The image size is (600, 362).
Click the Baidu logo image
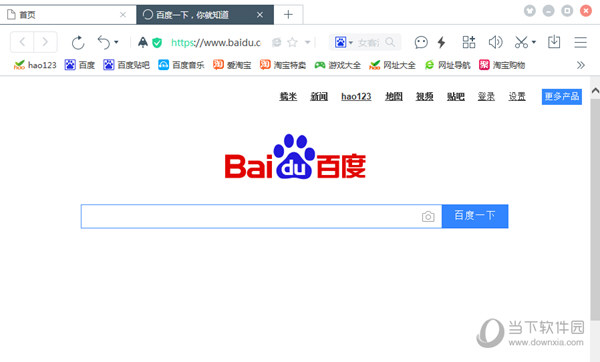coord(295,157)
